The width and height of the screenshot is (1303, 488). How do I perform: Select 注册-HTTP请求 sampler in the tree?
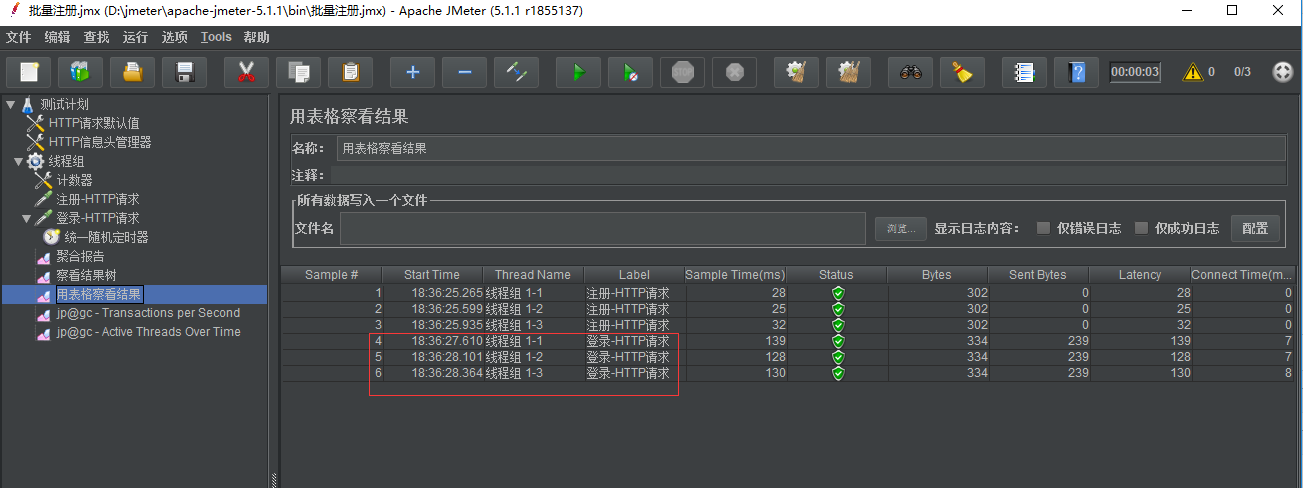[98, 199]
